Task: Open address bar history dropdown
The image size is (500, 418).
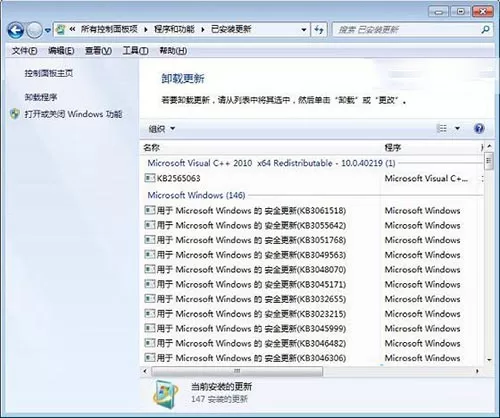Action: [304, 30]
